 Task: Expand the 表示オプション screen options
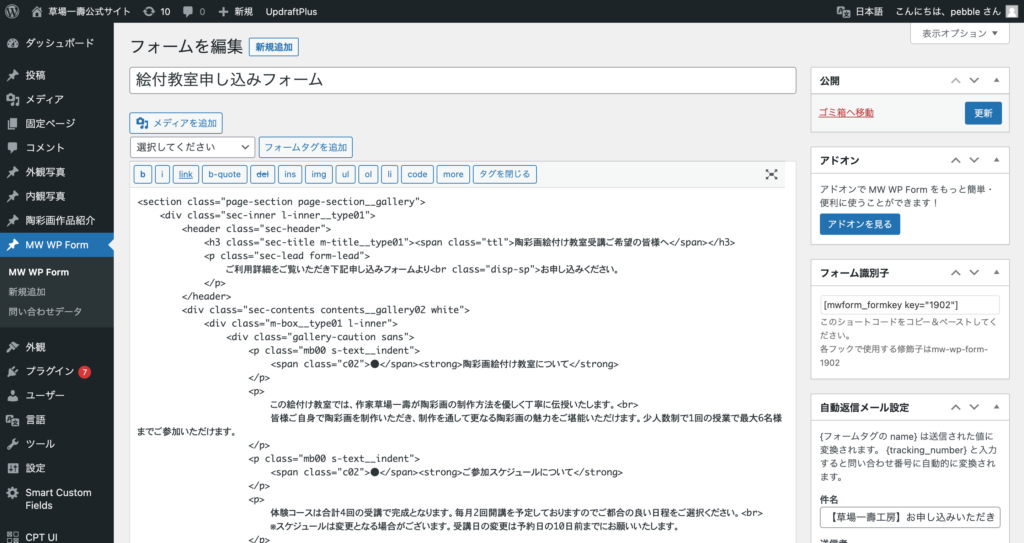click(x=959, y=33)
